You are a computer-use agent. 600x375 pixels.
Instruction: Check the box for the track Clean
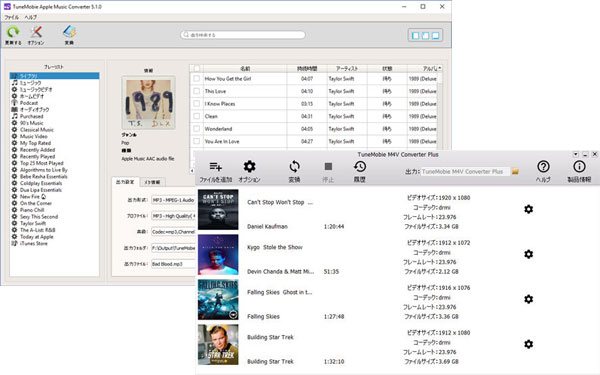[x=197, y=116]
